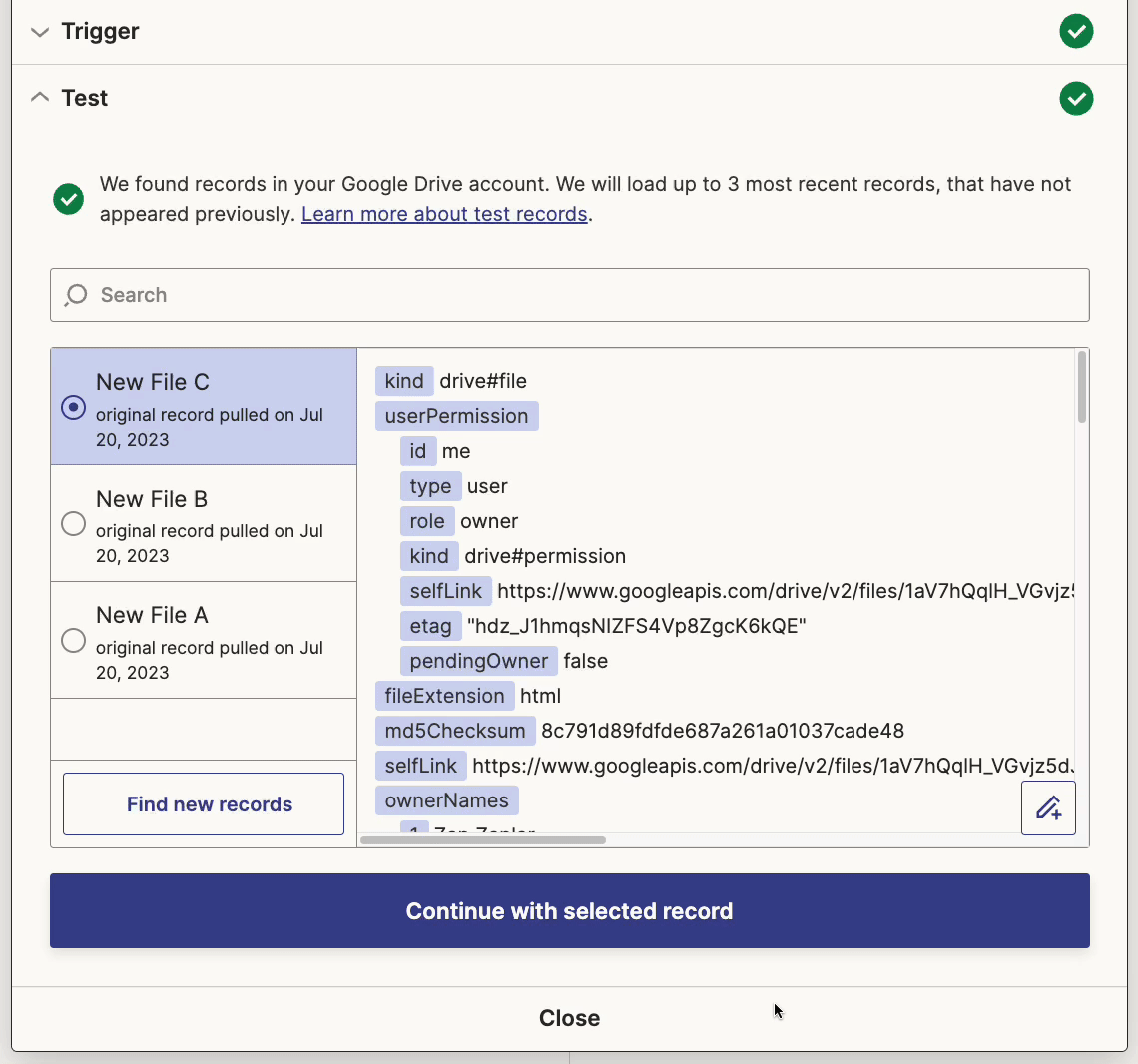Screen dimensions: 1138x1064
Task: Expand the Trigger section chevron
Action: point(40,32)
